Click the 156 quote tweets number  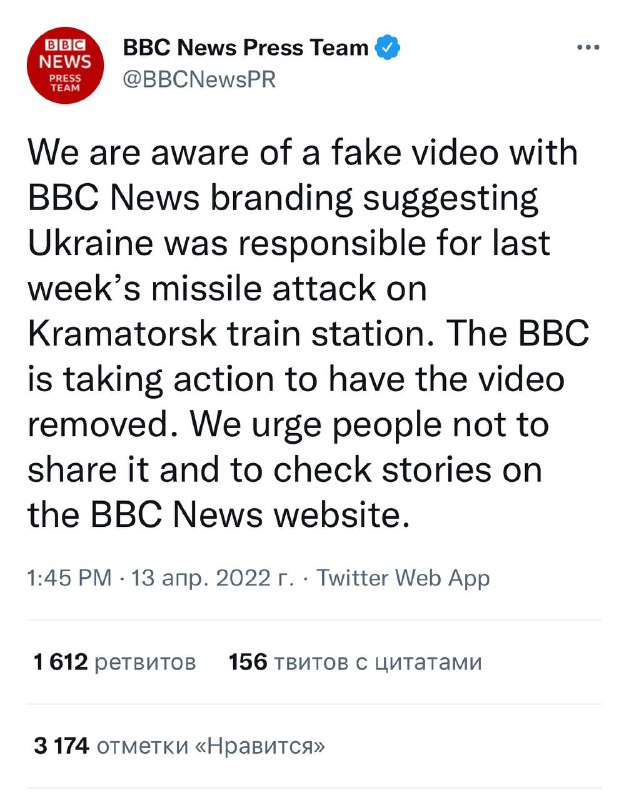point(247,662)
